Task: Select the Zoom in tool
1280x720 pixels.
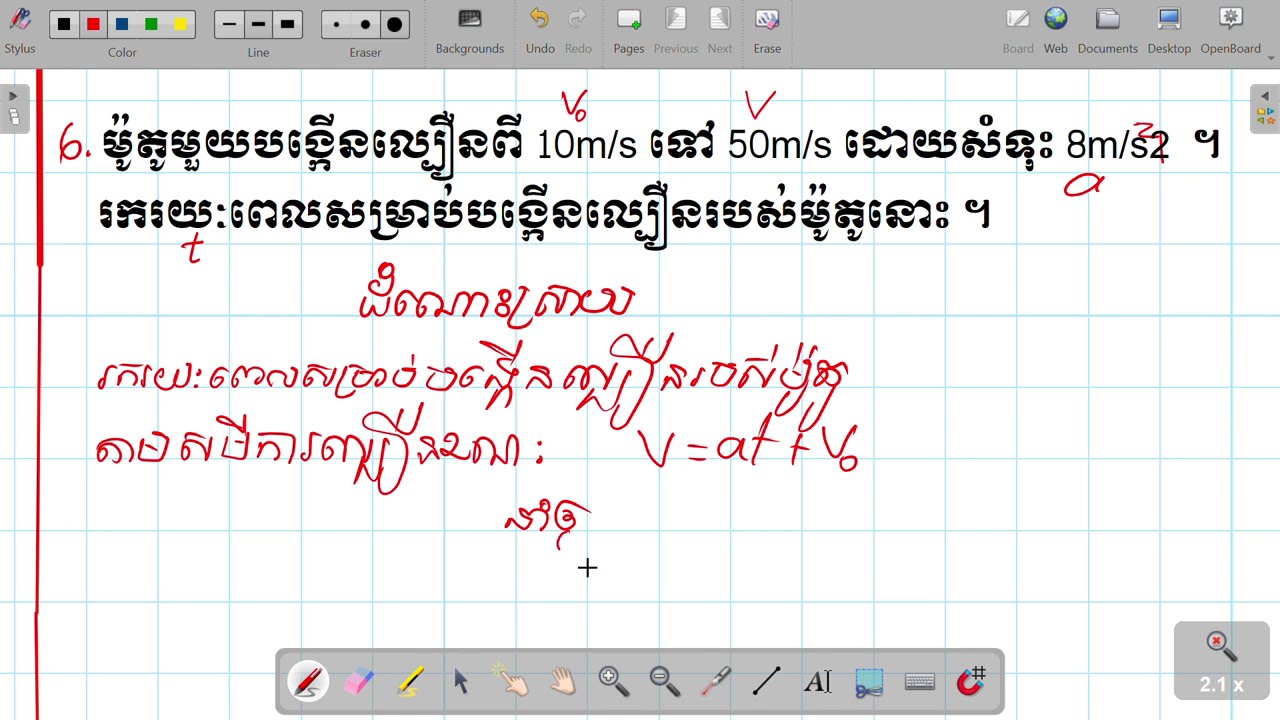Action: [614, 682]
